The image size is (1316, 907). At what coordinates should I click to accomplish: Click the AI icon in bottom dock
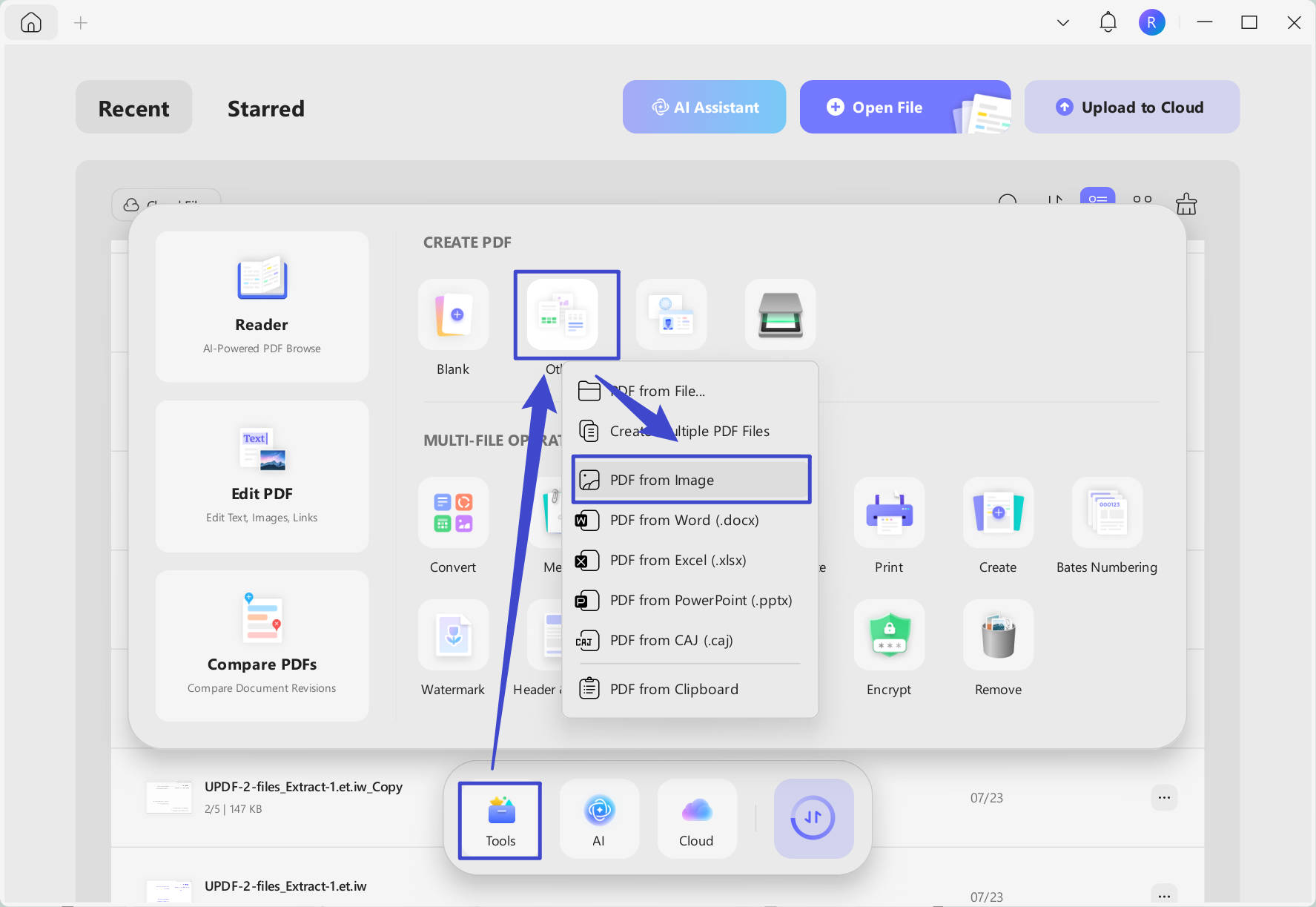[x=599, y=819]
